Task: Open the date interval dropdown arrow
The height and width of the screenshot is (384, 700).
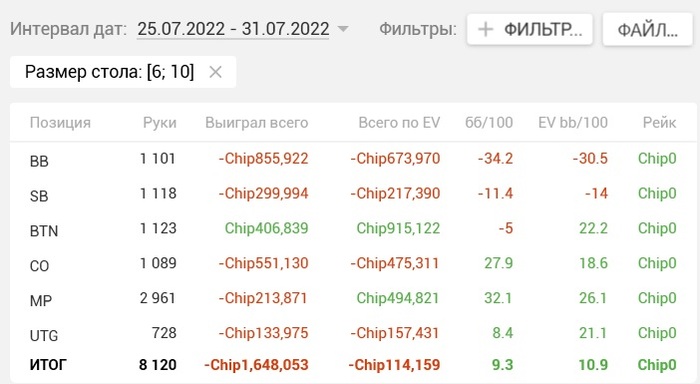Action: pyautogui.click(x=343, y=29)
